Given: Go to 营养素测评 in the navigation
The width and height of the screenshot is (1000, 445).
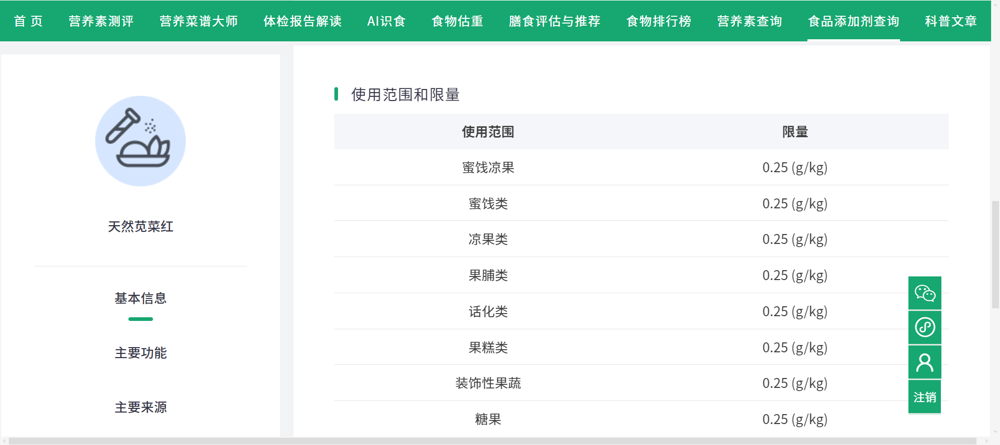Looking at the screenshot, I should tap(101, 21).
